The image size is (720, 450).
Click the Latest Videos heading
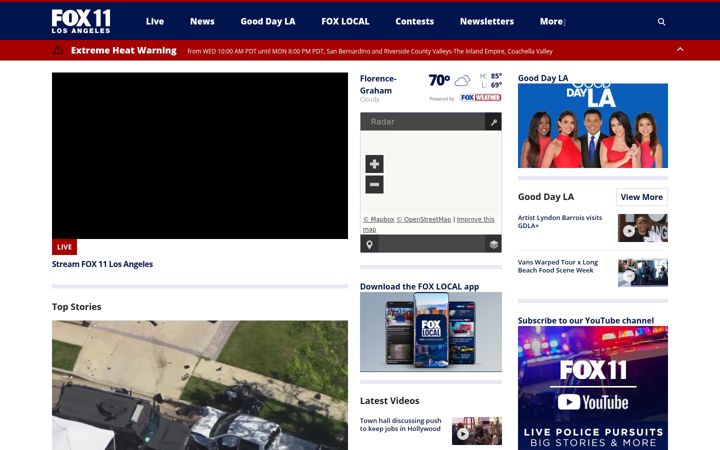[x=389, y=401]
